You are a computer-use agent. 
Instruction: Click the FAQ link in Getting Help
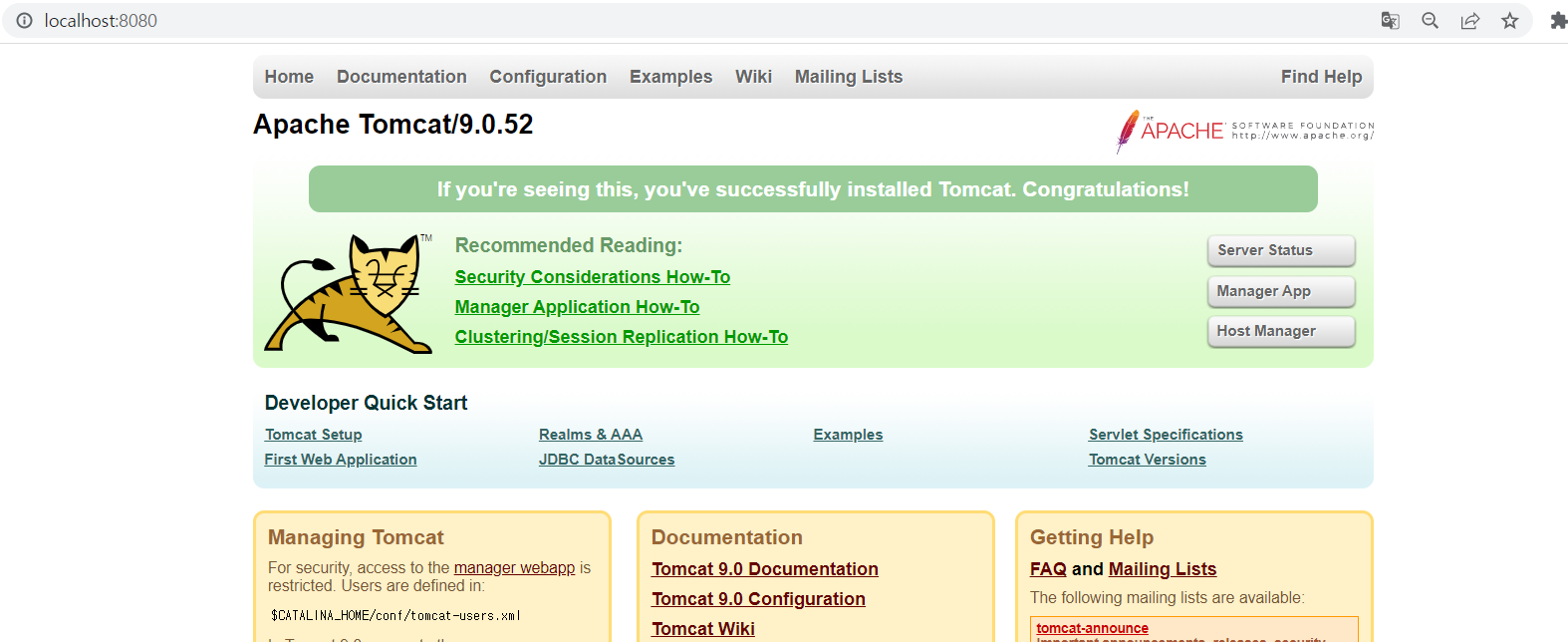[1048, 569]
